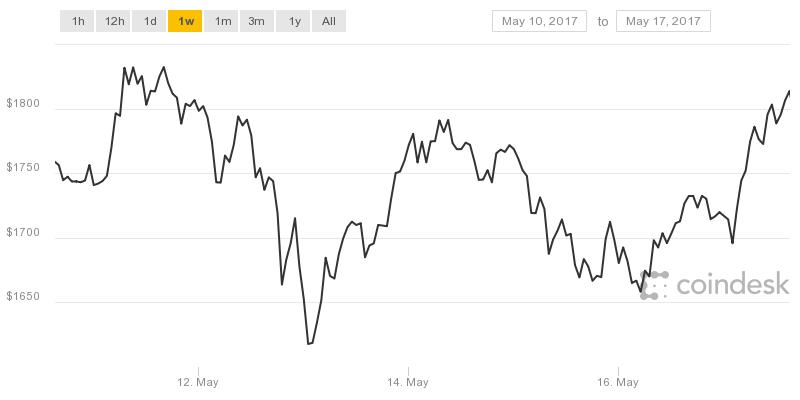800x400 pixels.
Task: Click the coindesk logo icon
Action: point(655,284)
